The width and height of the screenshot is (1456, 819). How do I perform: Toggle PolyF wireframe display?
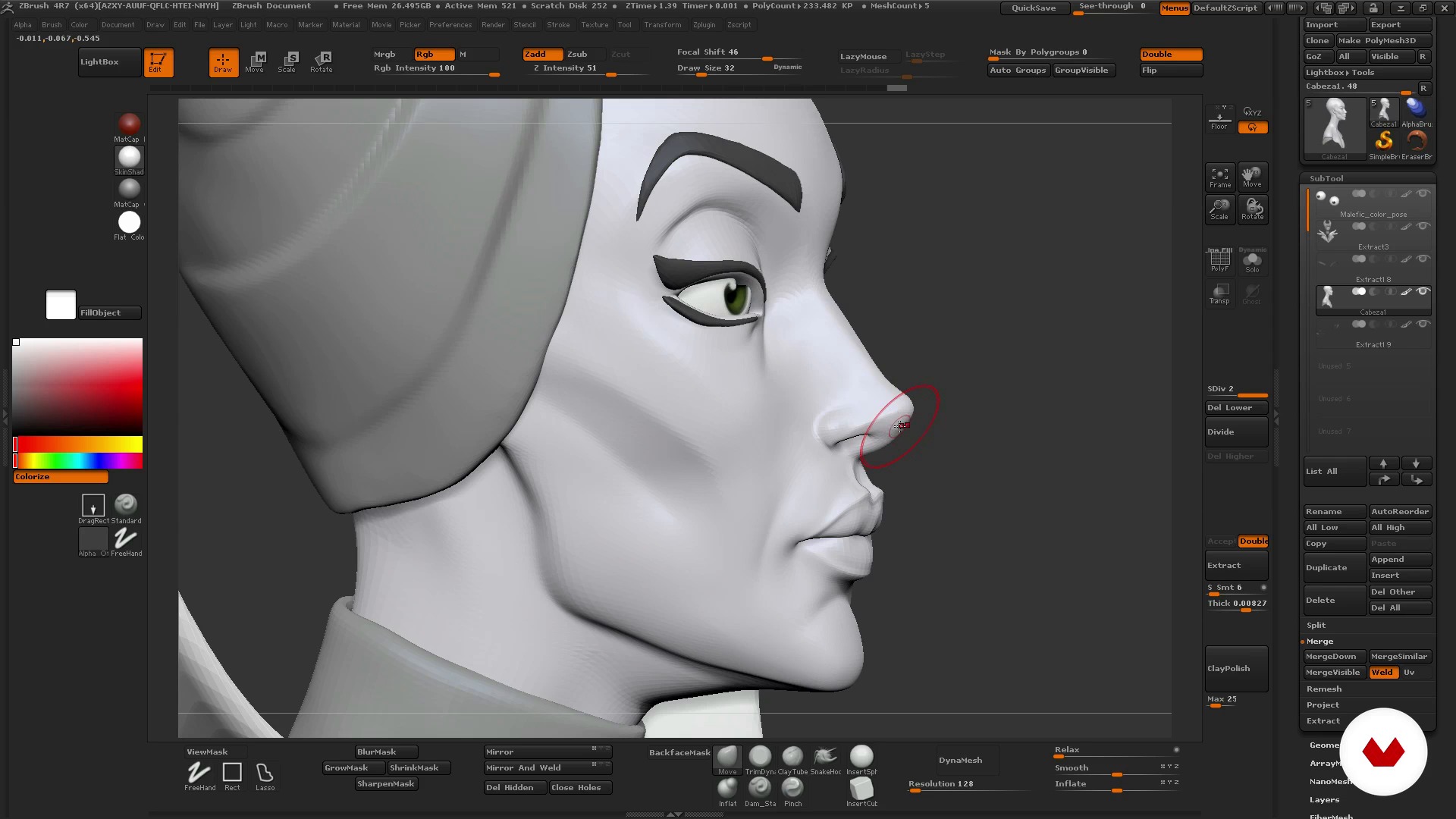(x=1219, y=260)
